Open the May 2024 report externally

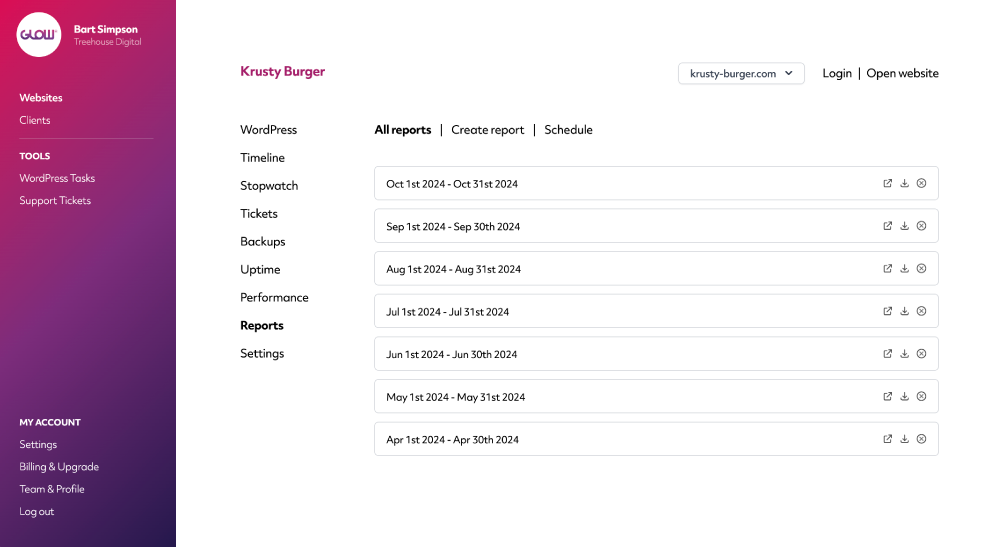point(887,397)
